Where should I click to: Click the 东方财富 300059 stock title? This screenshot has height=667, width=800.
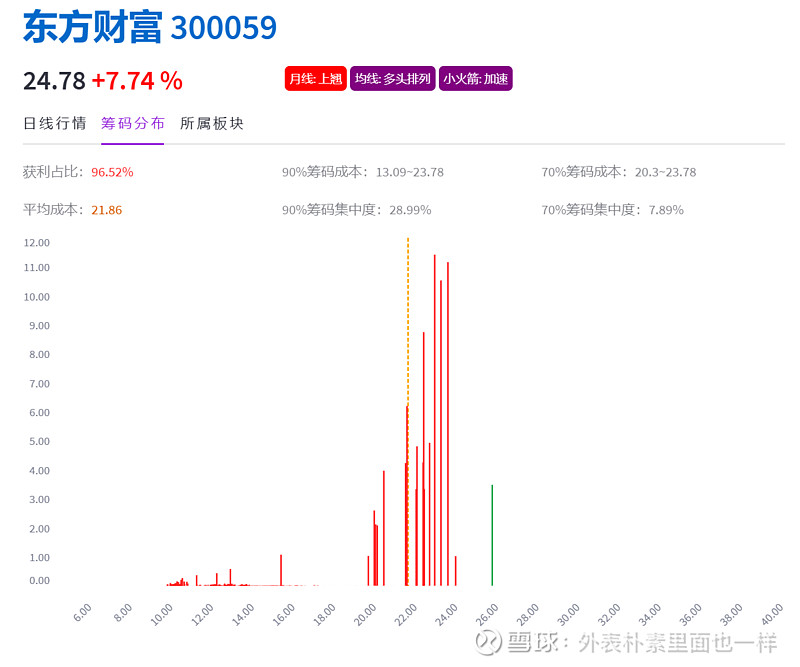pos(149,27)
